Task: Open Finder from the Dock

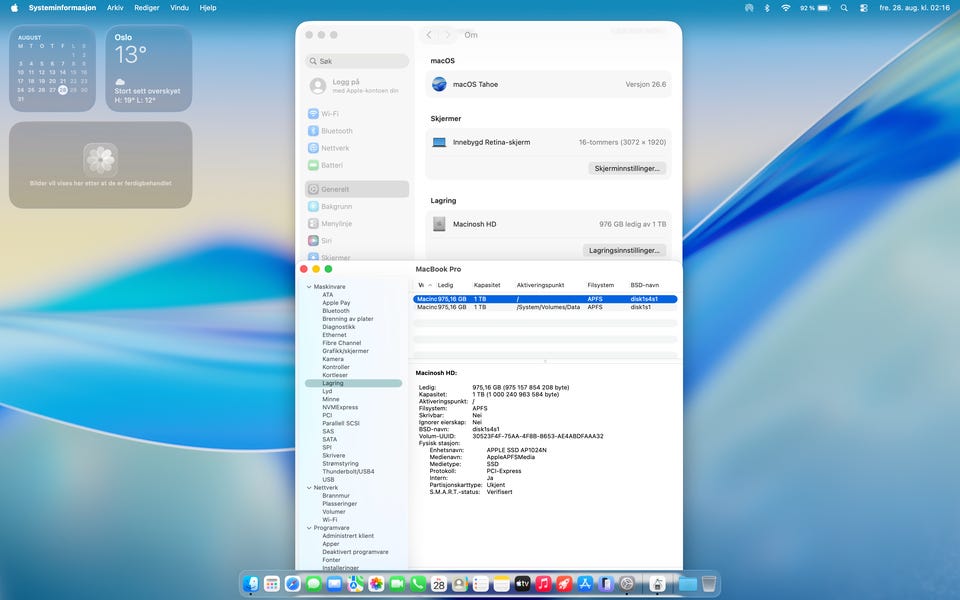Action: 251,583
